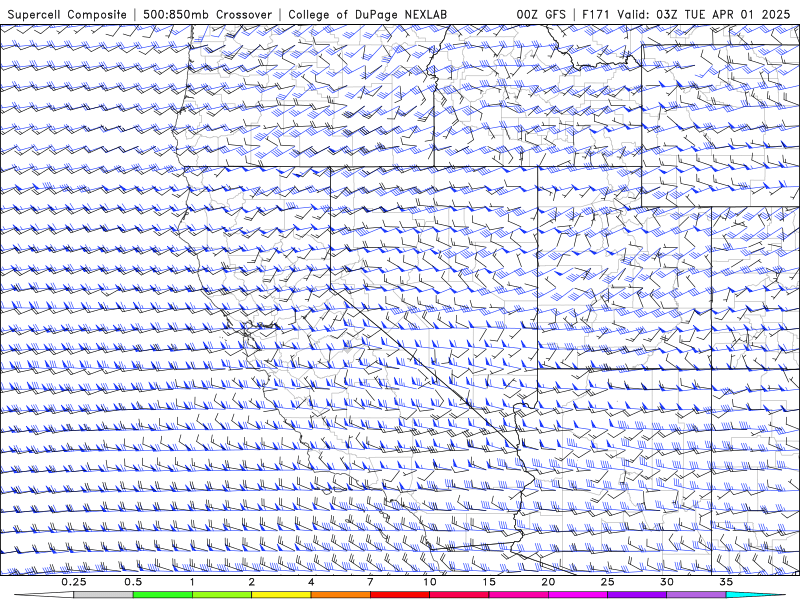This screenshot has width=800, height=600.
Task: Click the '25' legend value label
Action: pyautogui.click(x=607, y=582)
